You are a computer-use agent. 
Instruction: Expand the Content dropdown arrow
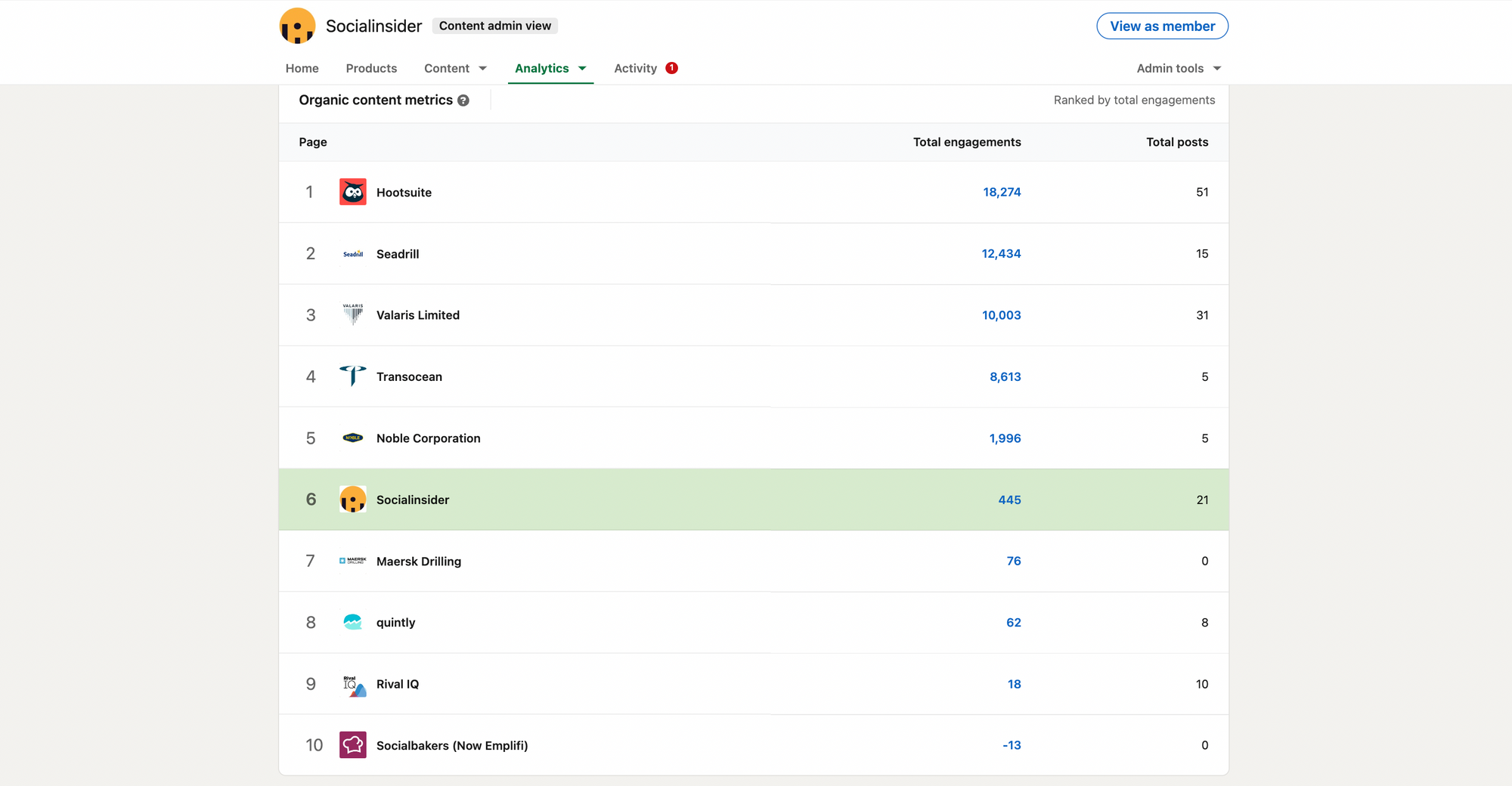(483, 69)
